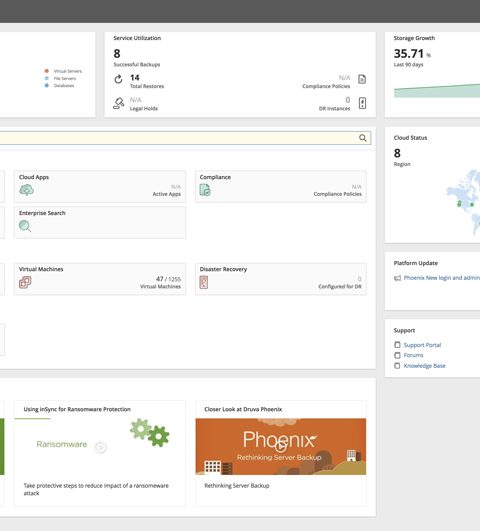Click the 'Cloud Apps' card title
The image size is (480, 531).
[34, 177]
